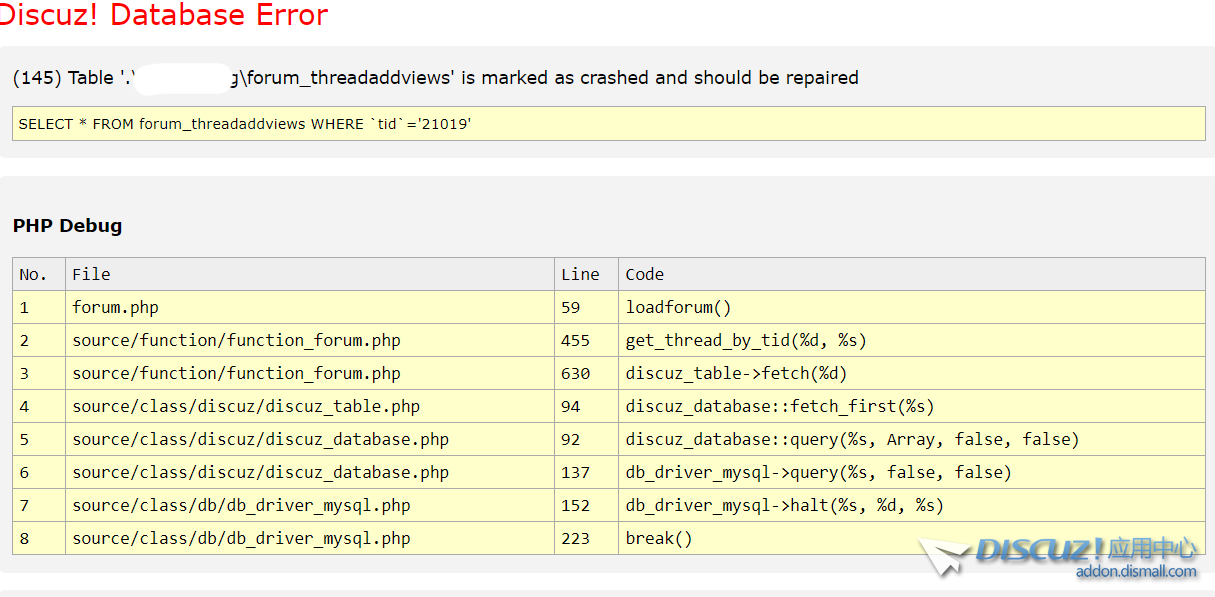The height and width of the screenshot is (597, 1215).
Task: Select the loadforum() code cell
Action: [678, 307]
